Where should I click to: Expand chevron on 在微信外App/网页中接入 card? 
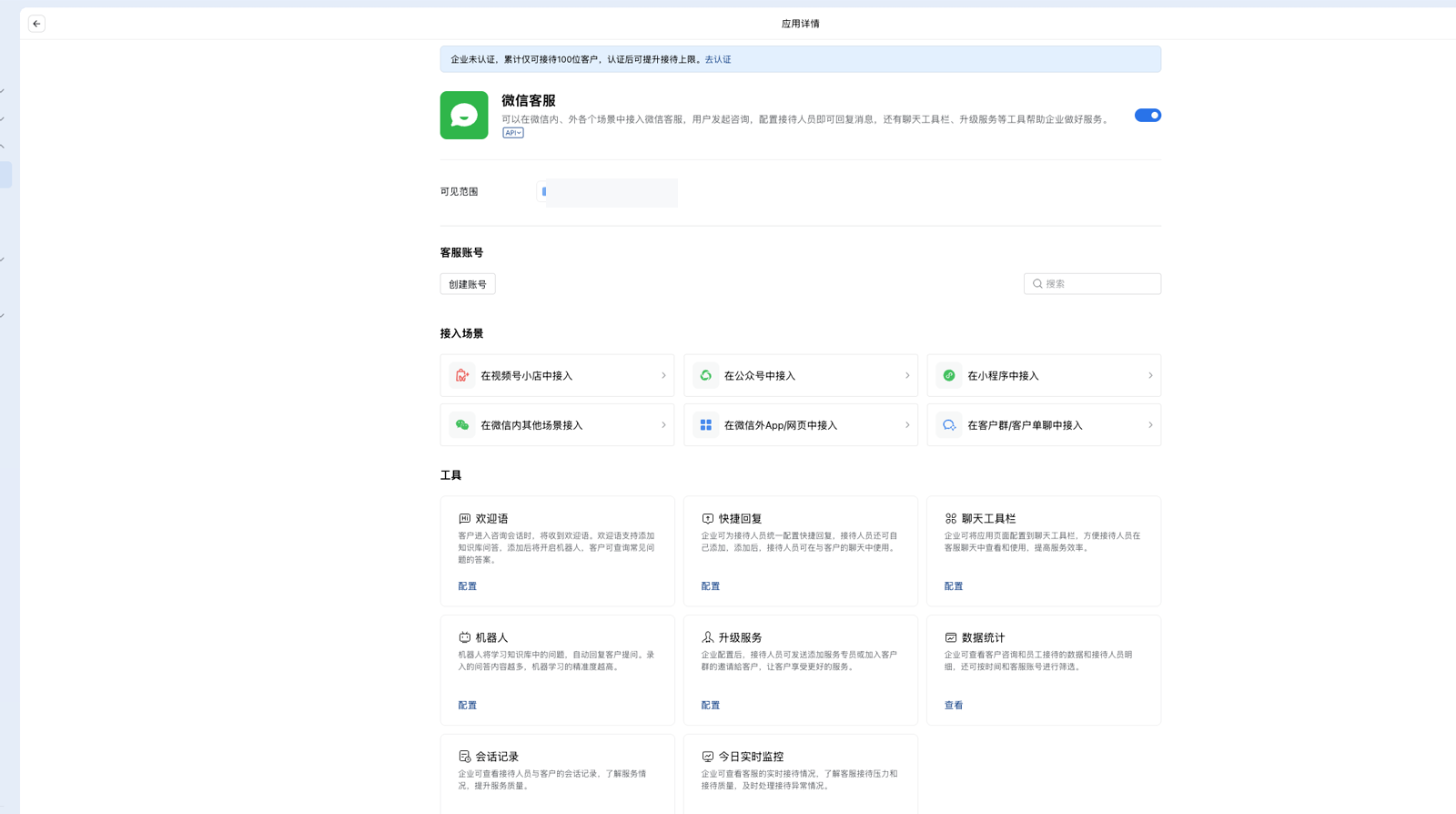point(907,425)
